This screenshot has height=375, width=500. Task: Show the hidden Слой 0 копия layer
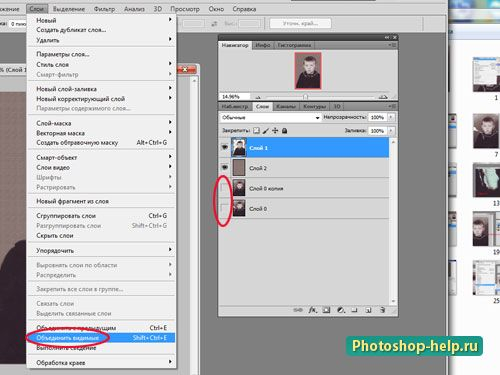225,188
